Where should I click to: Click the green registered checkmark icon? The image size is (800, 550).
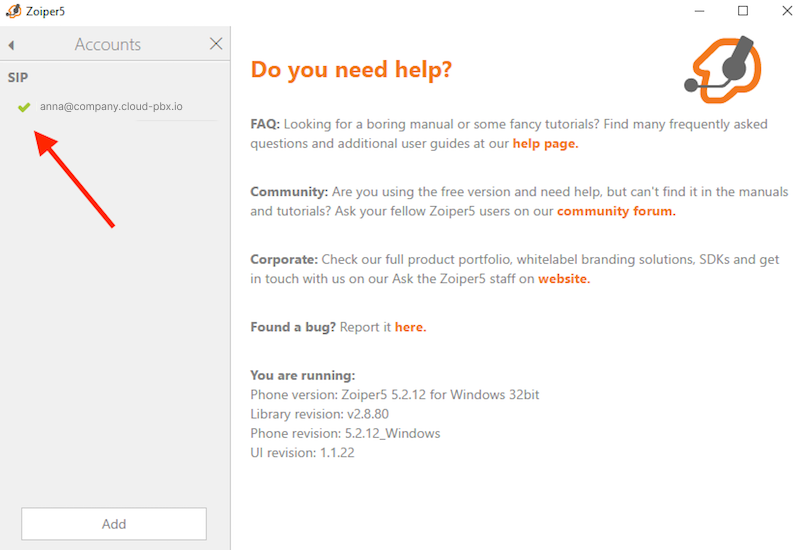pos(24,107)
